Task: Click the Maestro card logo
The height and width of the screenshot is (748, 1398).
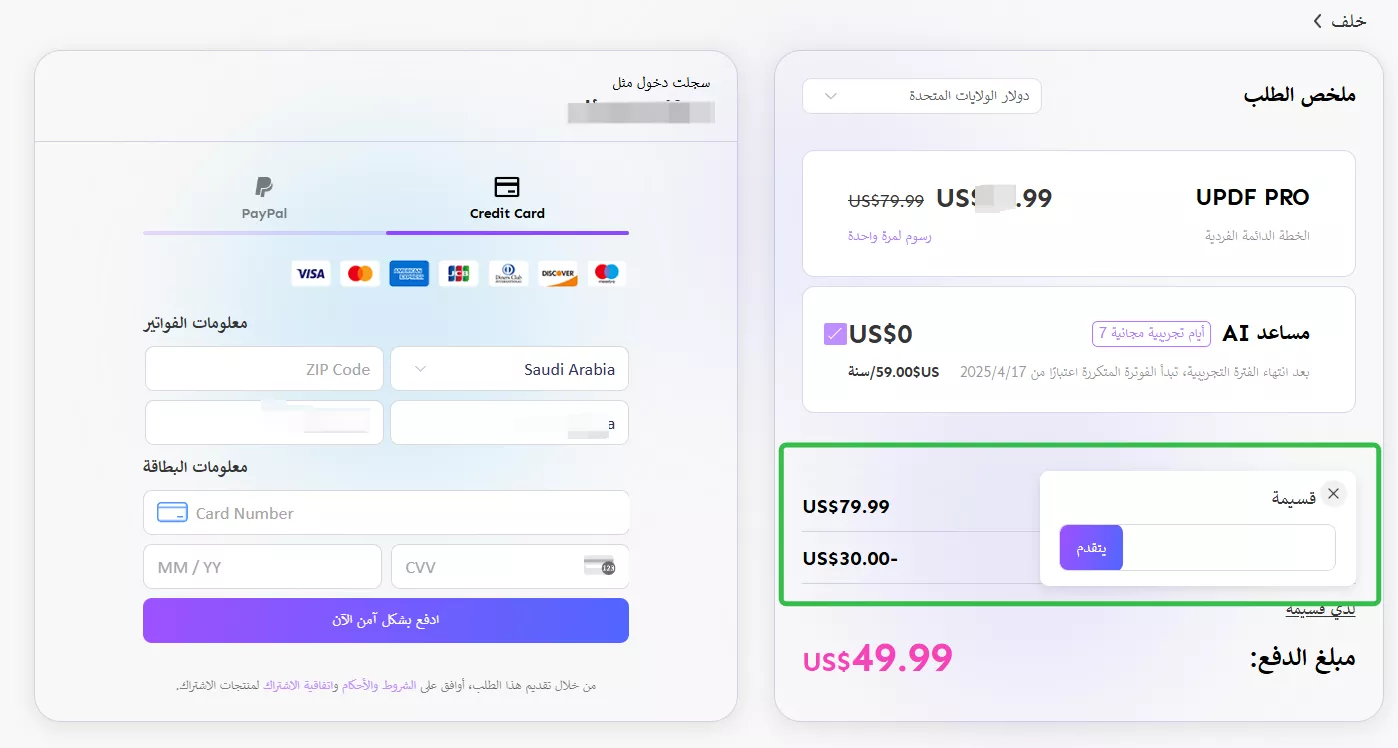Action: tap(607, 273)
